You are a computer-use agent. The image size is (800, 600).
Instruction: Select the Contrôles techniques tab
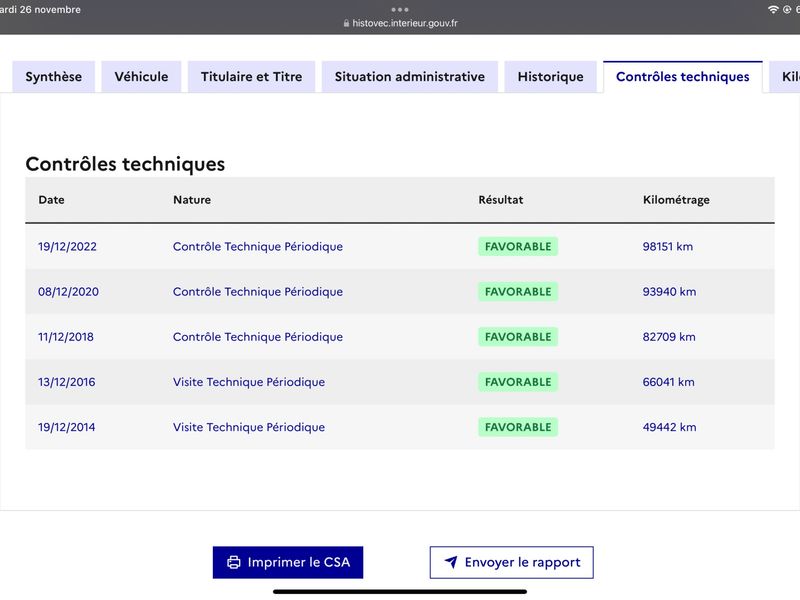[x=683, y=77]
